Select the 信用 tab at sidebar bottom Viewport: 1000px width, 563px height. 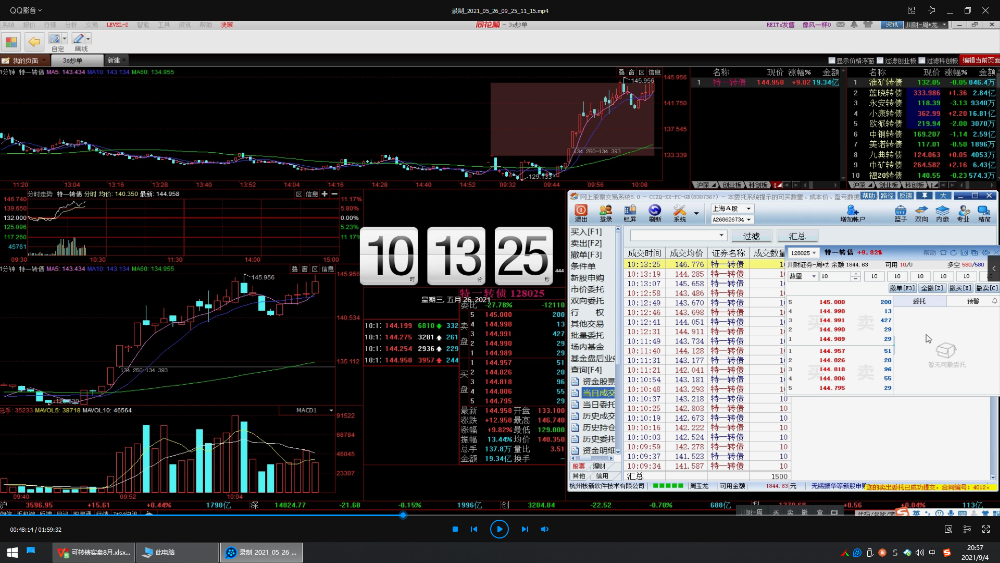pyautogui.click(x=602, y=476)
